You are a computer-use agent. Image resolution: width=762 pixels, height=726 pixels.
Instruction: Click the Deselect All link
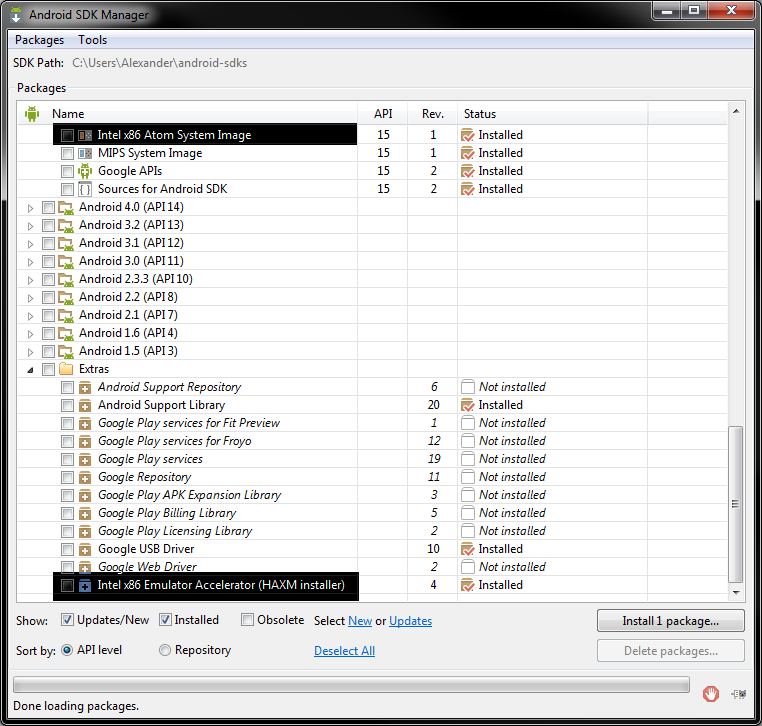pyautogui.click(x=345, y=651)
